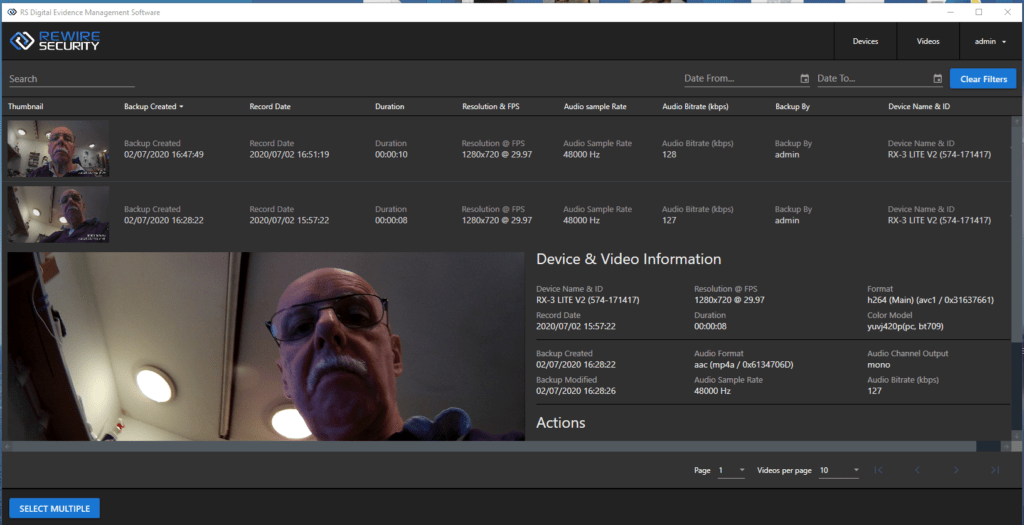Click the horizontal scrollbar below video details
Image resolution: width=1024 pixels, height=525 pixels.
(500, 446)
